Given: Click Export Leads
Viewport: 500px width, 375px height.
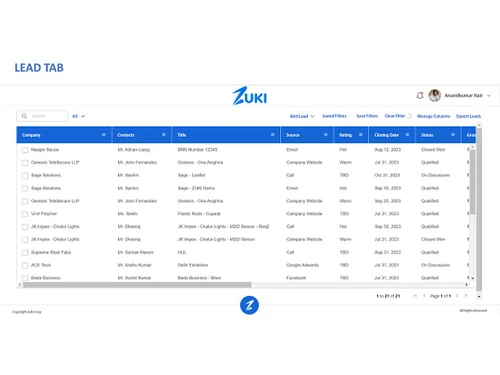Looking at the screenshot, I should pos(468,116).
